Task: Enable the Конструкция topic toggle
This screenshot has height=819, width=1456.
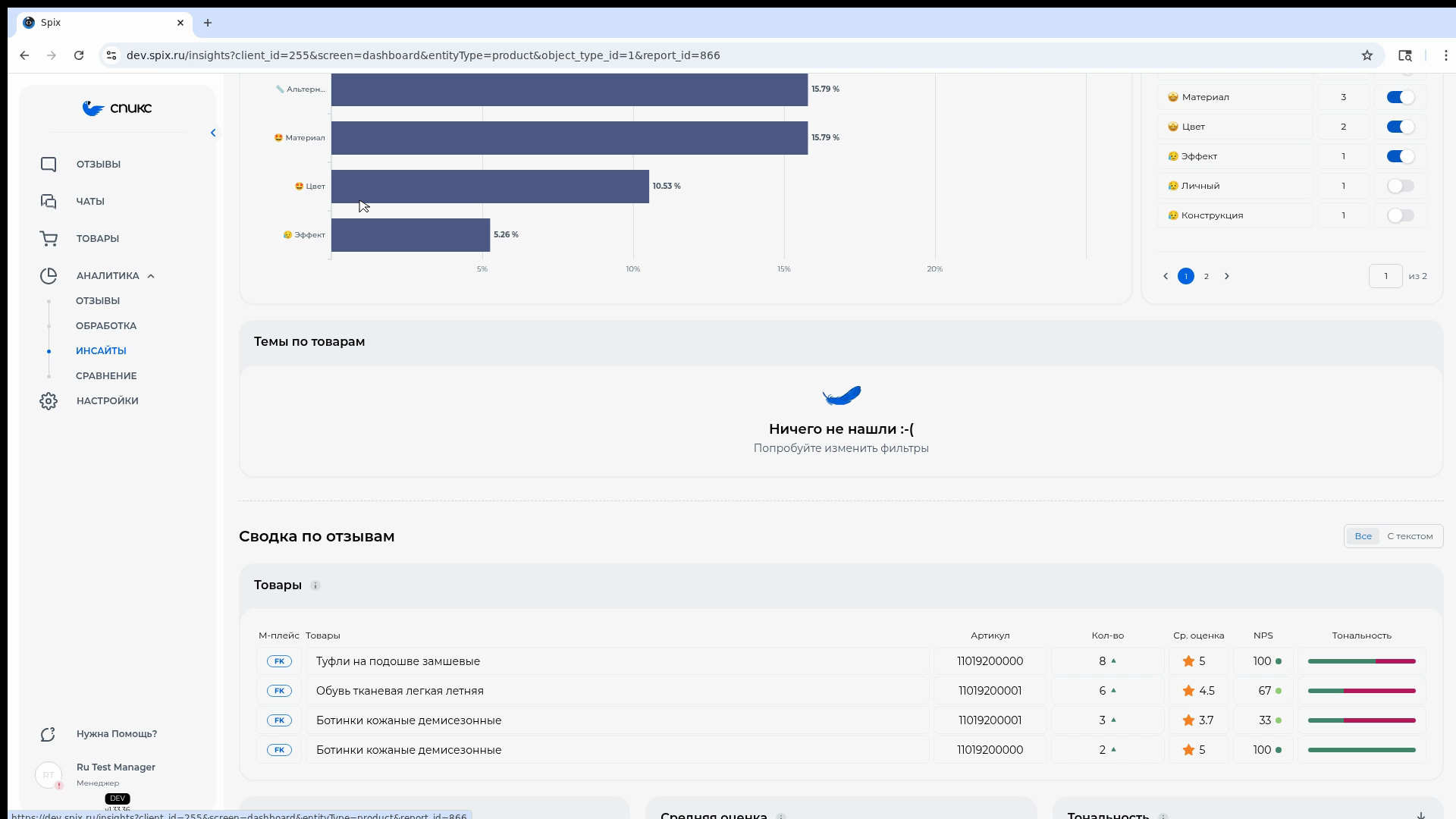Action: click(1400, 215)
